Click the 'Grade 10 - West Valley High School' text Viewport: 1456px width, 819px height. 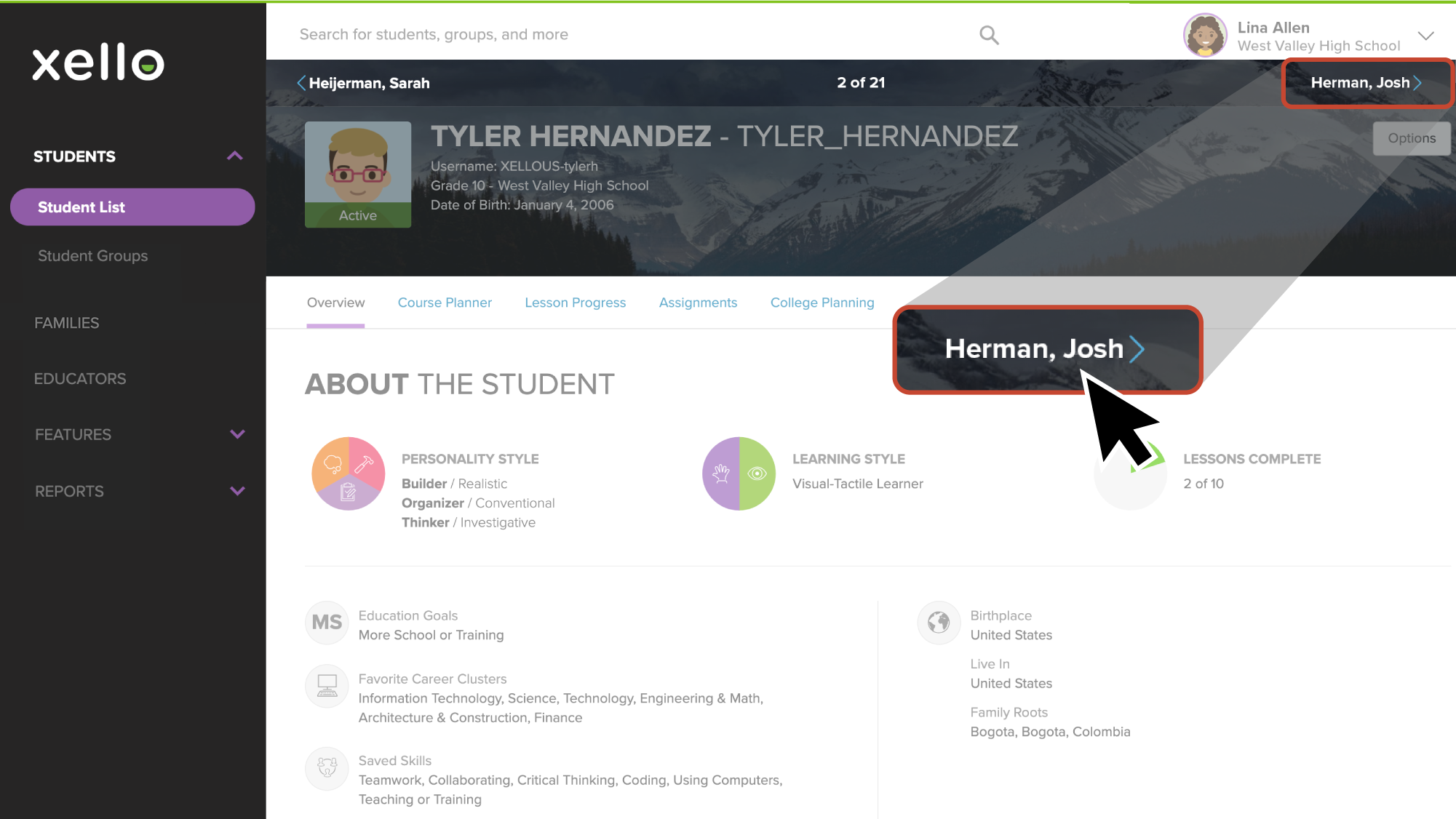pos(539,185)
